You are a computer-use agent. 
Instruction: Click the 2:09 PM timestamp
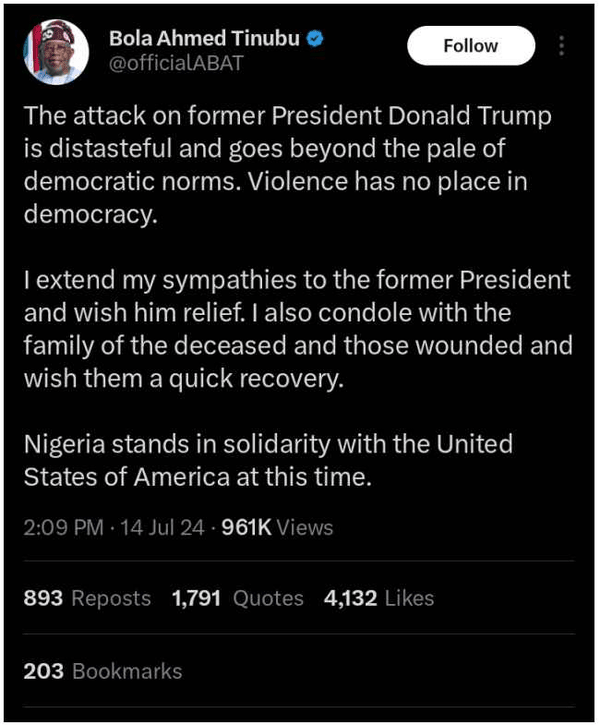point(62,527)
